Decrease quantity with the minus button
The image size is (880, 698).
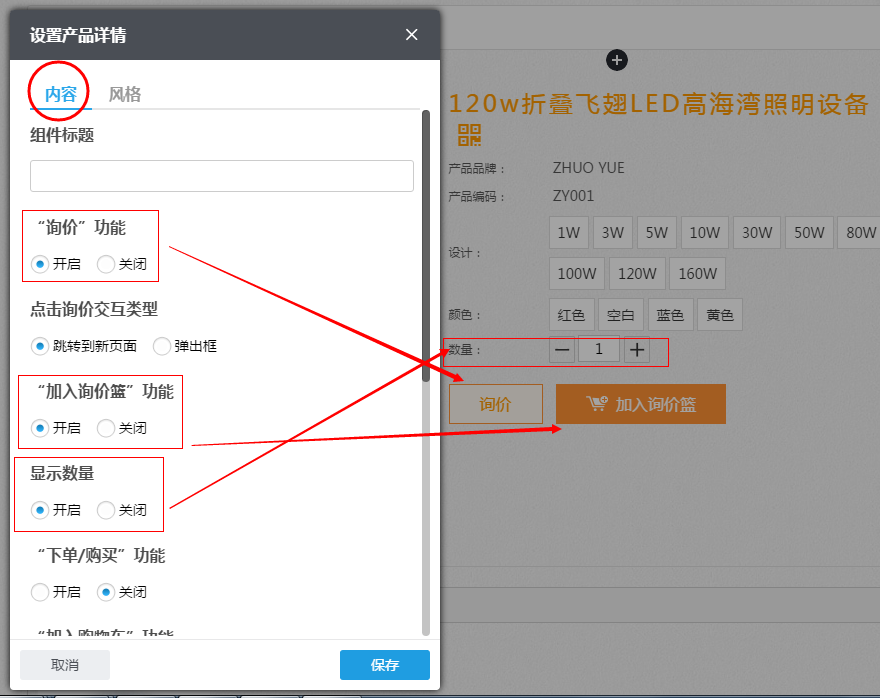click(562, 350)
